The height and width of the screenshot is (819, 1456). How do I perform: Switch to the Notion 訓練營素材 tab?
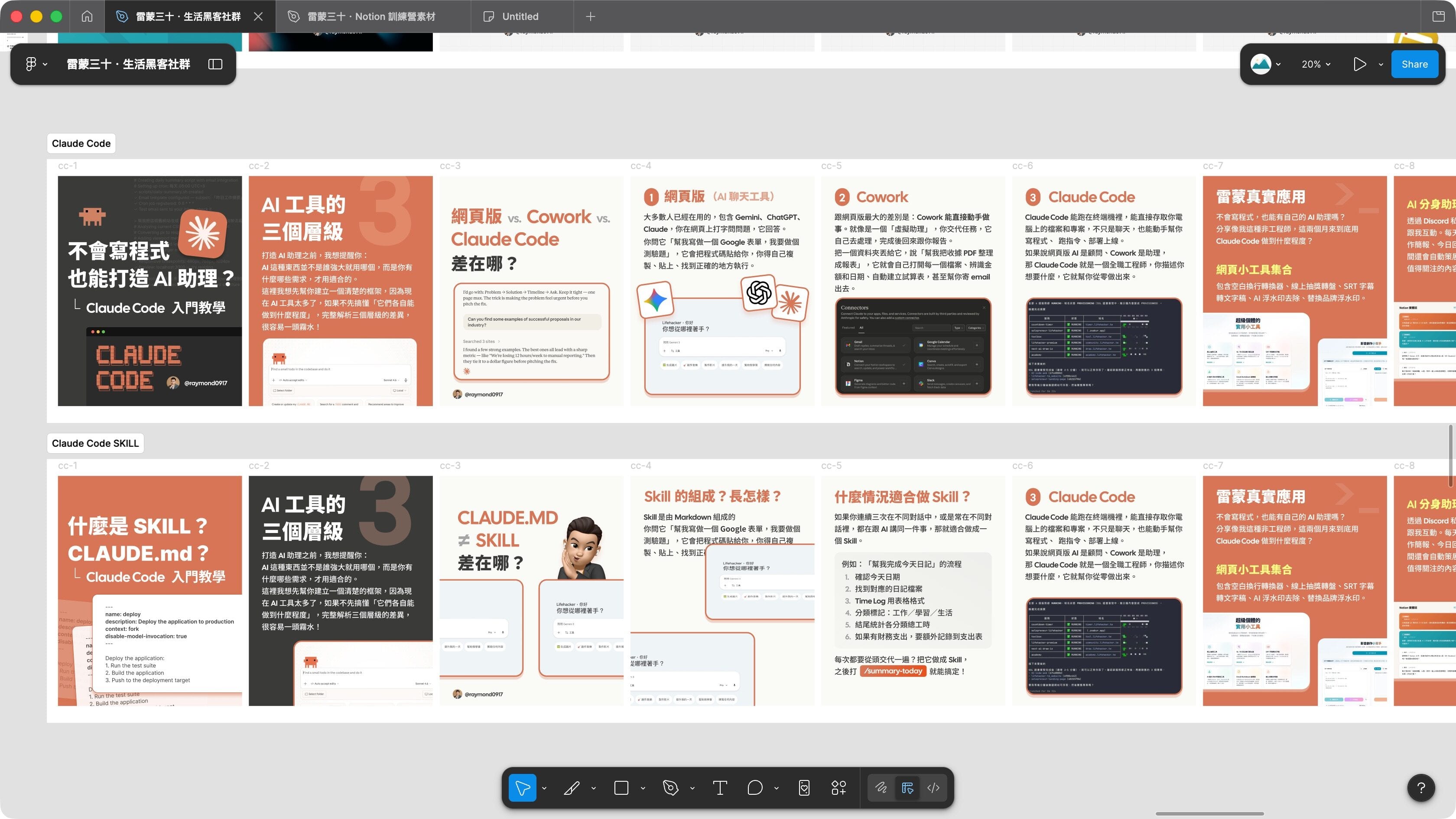pyautogui.click(x=371, y=16)
